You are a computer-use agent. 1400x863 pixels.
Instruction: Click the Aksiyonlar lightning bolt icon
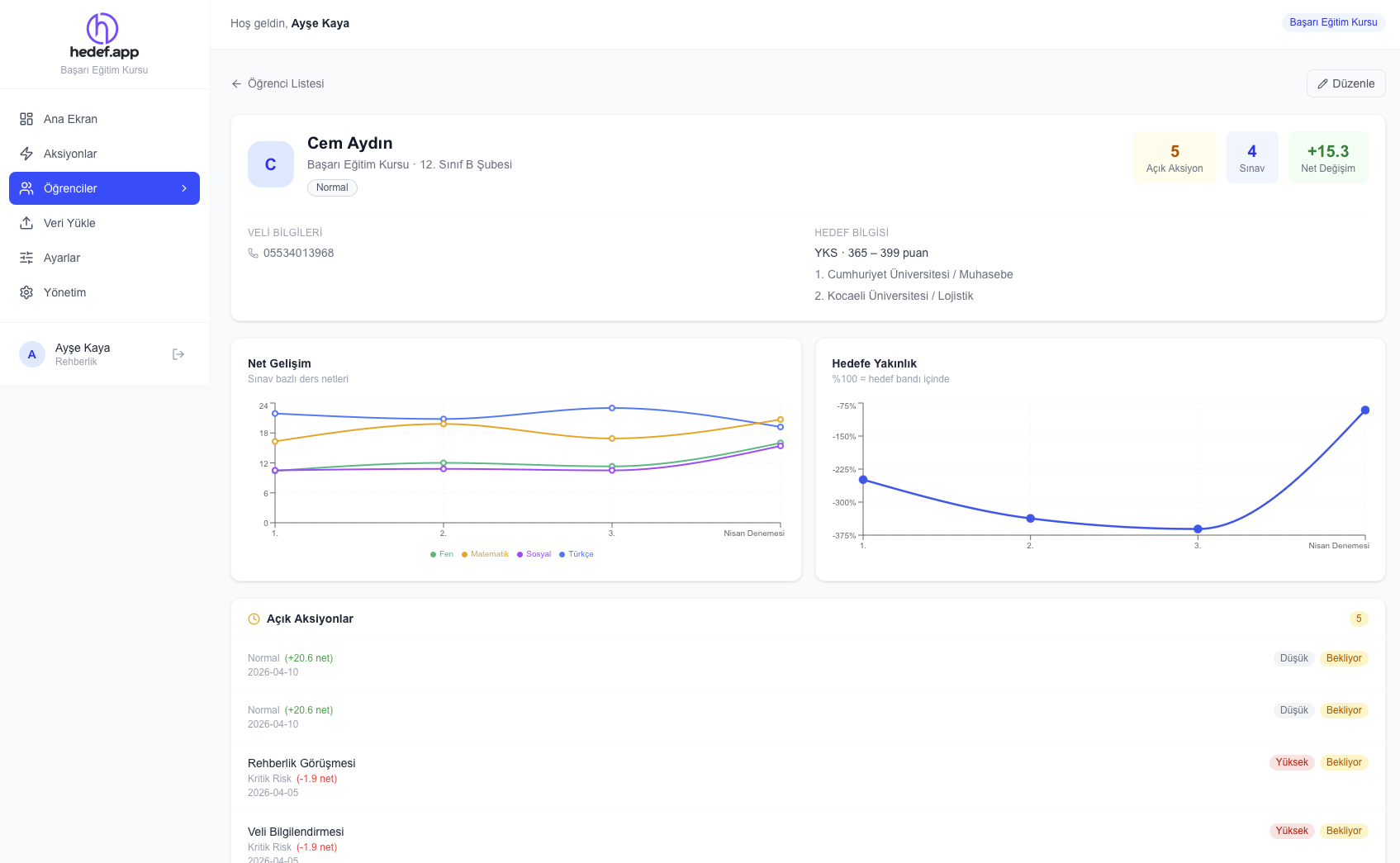tap(26, 154)
